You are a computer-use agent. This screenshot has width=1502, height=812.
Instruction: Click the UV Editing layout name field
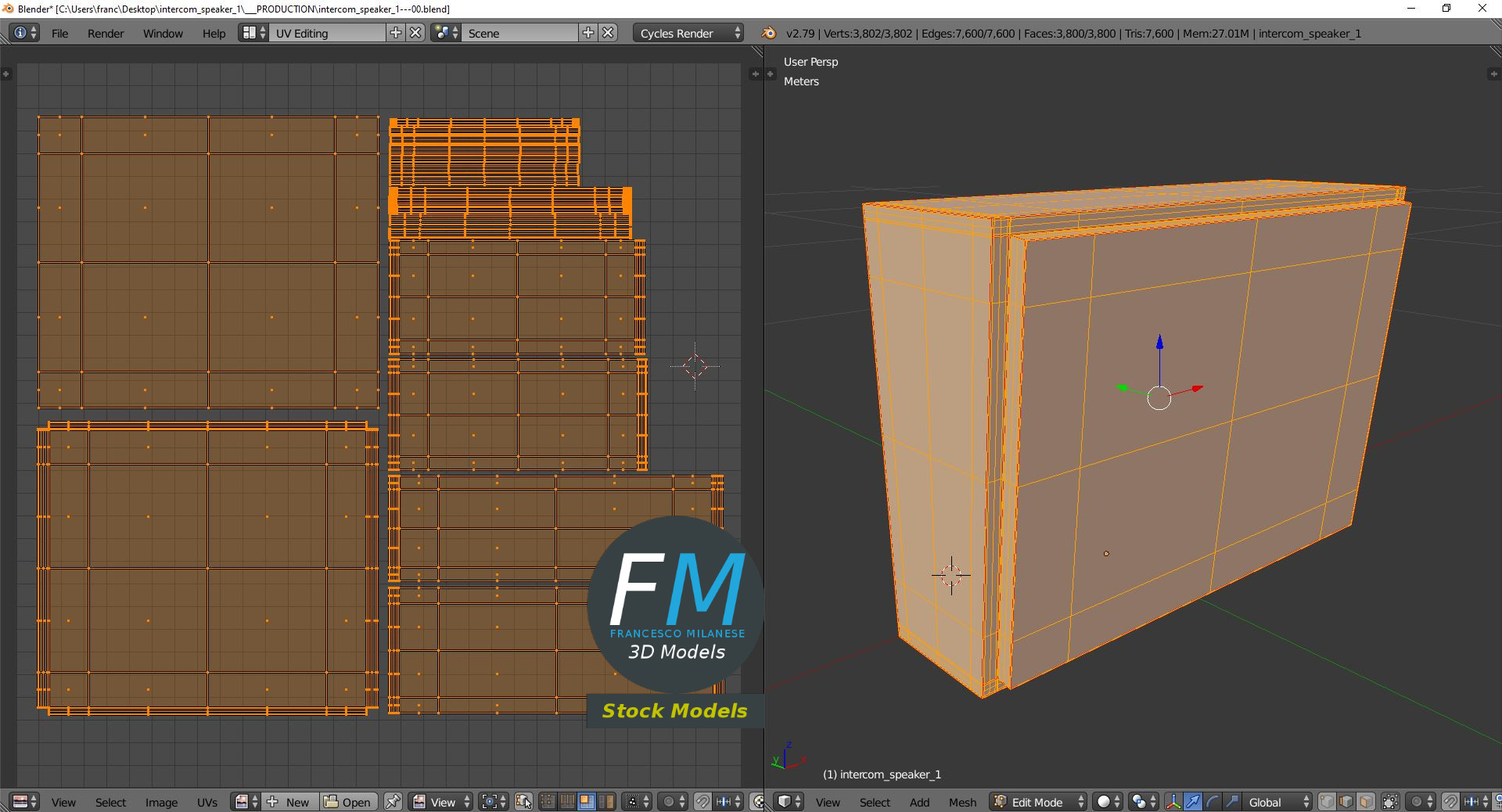coord(329,33)
